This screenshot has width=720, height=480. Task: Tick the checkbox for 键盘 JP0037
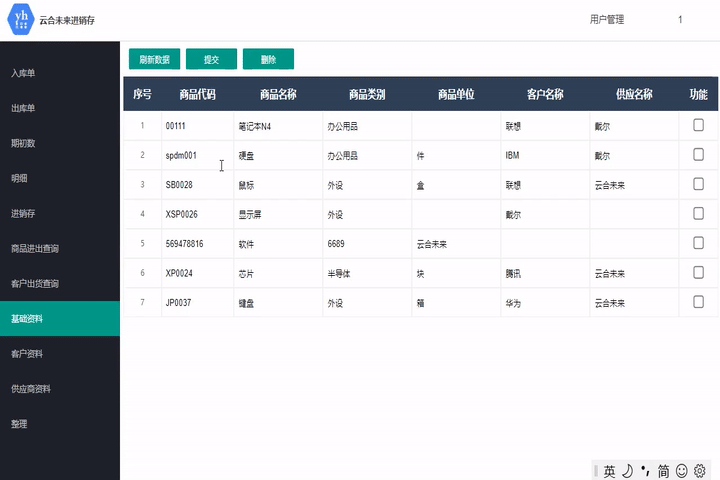coord(698,301)
